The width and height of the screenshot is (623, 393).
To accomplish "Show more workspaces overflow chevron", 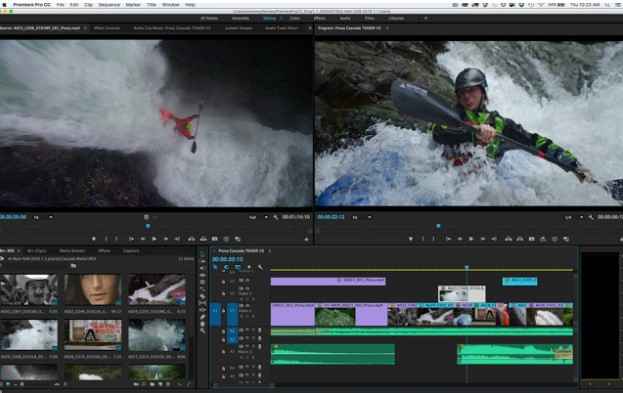I will tap(426, 18).
